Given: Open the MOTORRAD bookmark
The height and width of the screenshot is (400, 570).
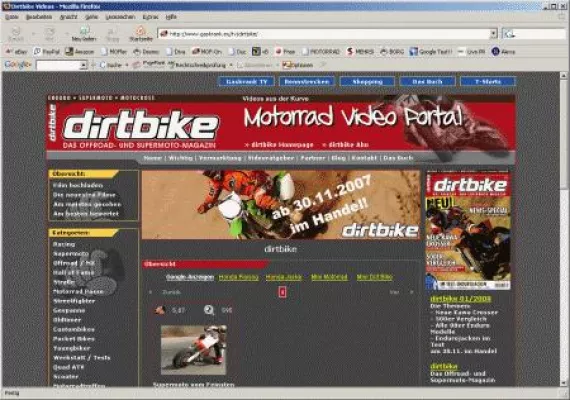Looking at the screenshot, I should coord(321,52).
